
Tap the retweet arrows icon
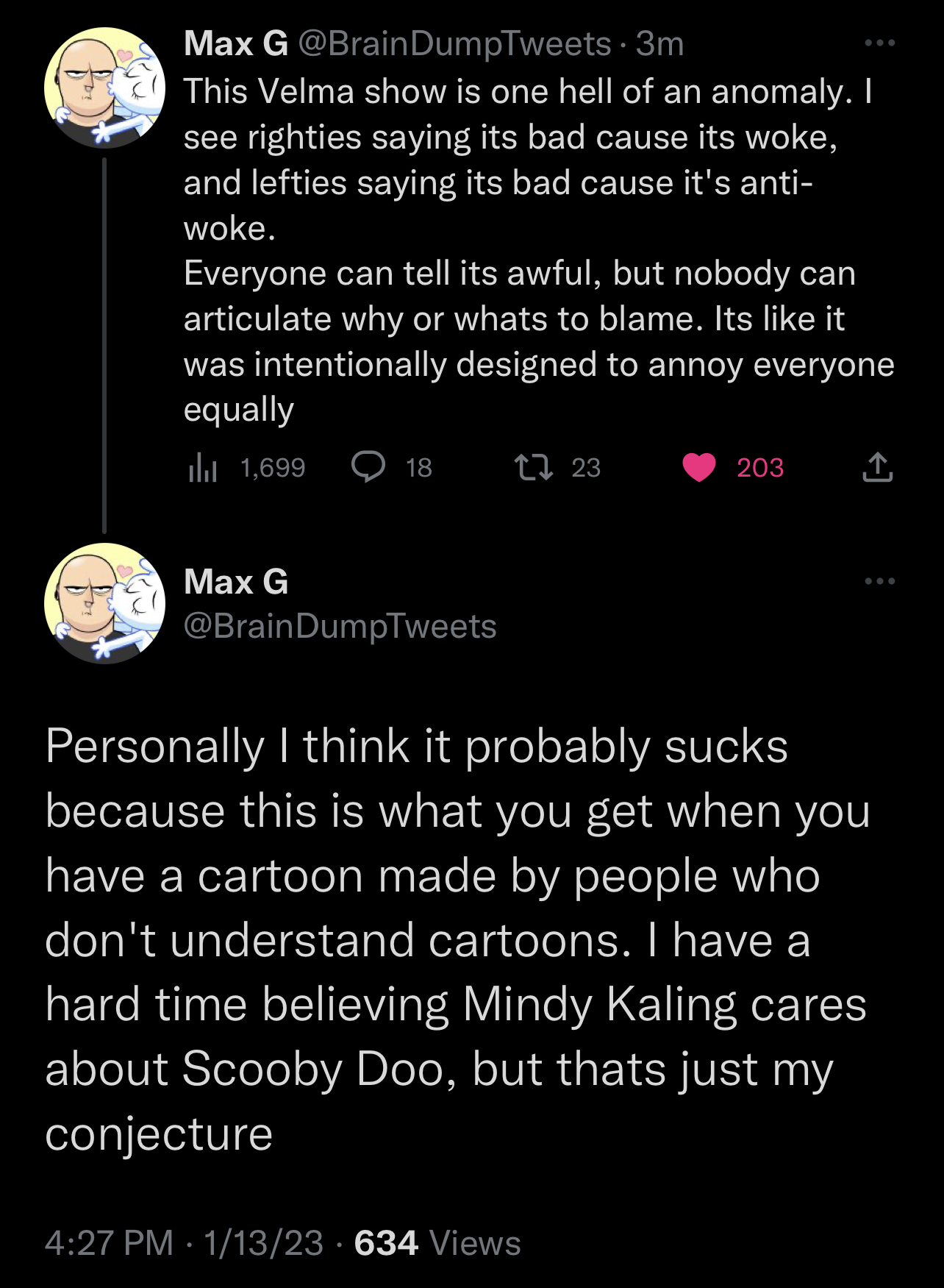pyautogui.click(x=534, y=467)
